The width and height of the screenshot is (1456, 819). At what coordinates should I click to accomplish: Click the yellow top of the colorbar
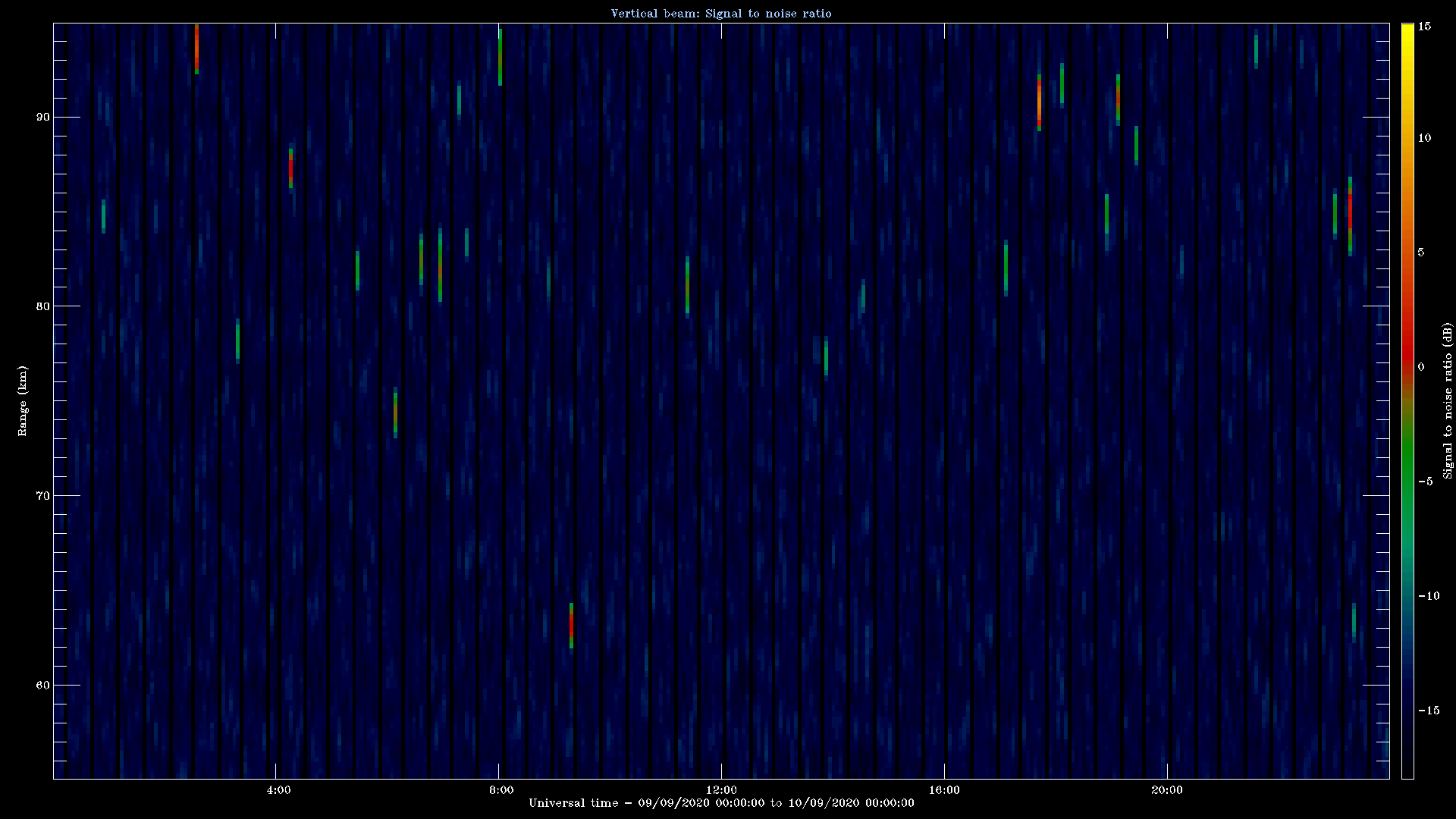tap(1407, 34)
